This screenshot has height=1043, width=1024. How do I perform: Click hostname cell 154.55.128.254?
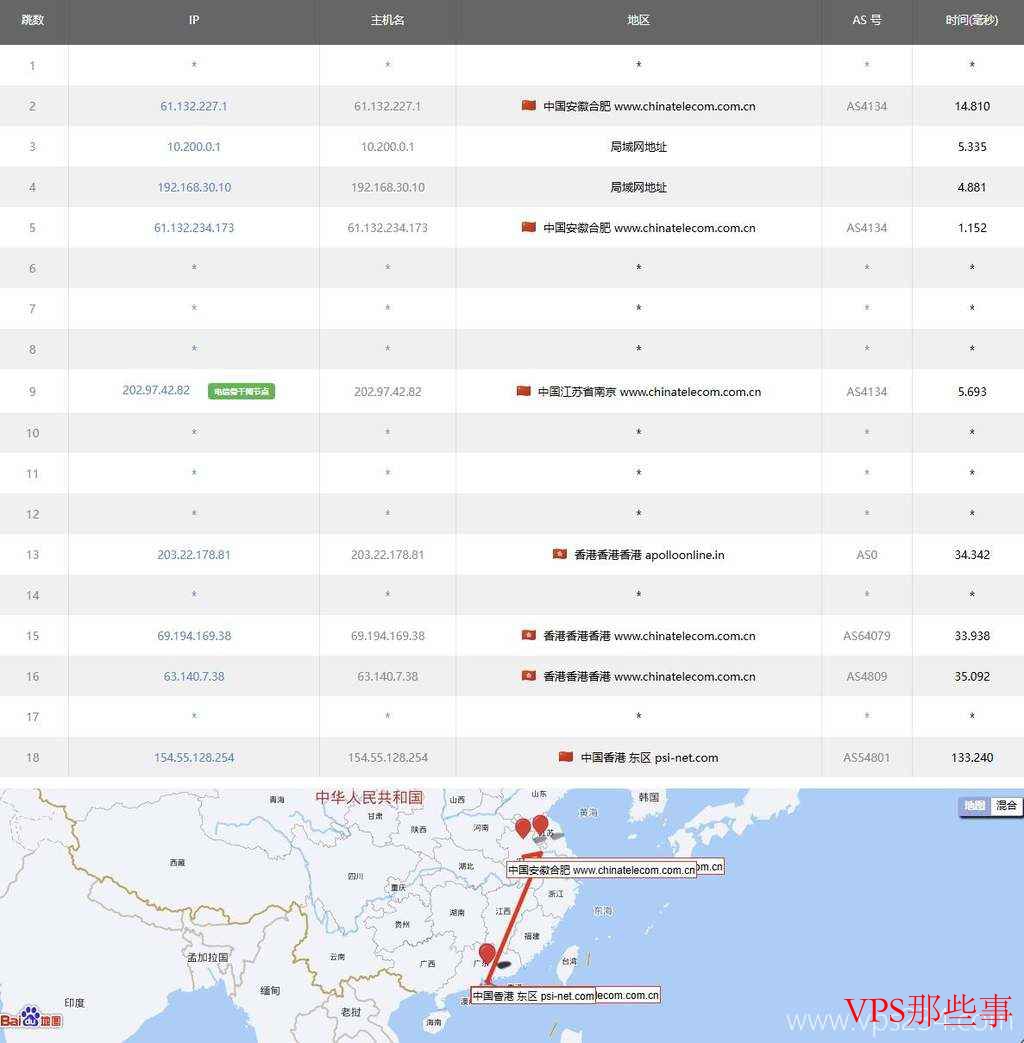point(387,758)
